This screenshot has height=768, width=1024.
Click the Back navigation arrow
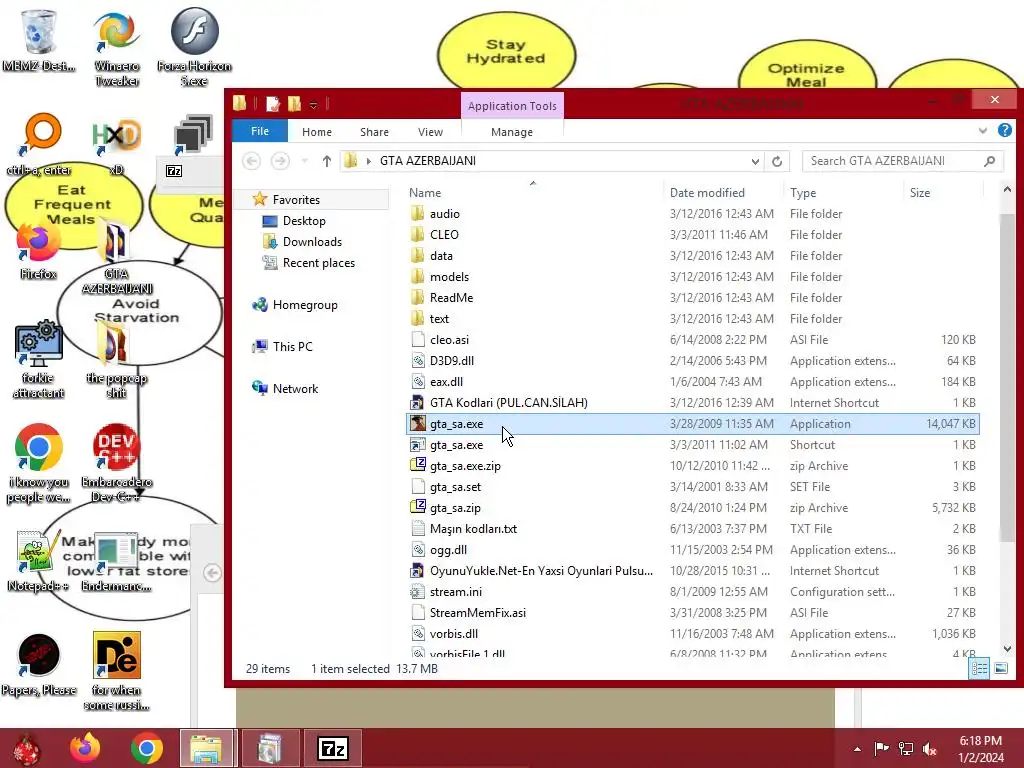point(251,161)
